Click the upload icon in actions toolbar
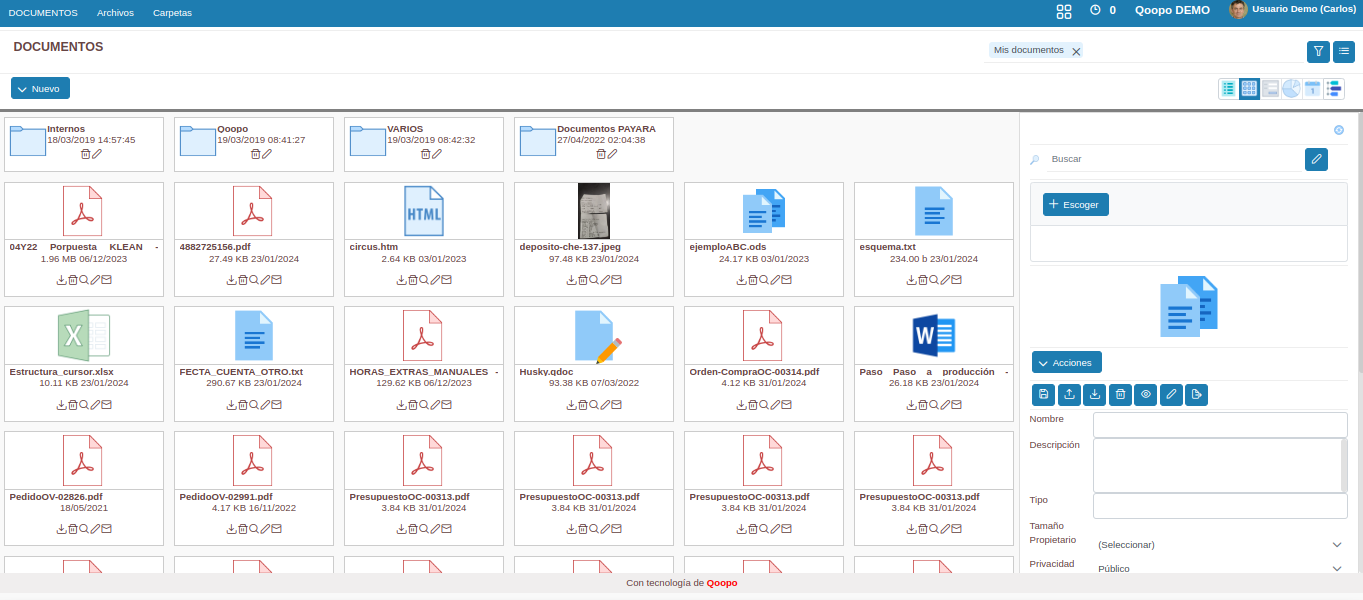1363x600 pixels. coord(1069,395)
